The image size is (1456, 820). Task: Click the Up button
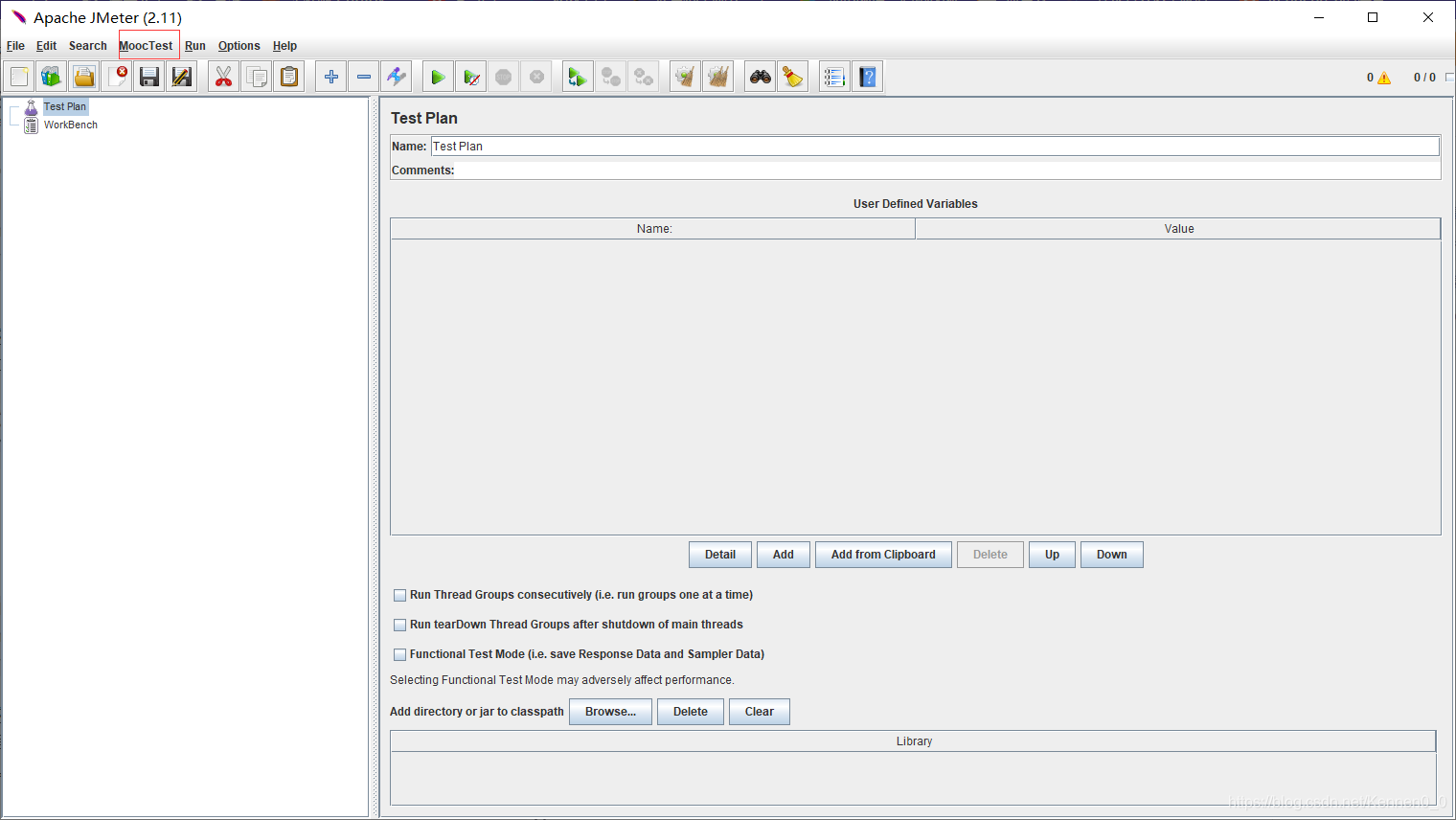[1052, 555]
